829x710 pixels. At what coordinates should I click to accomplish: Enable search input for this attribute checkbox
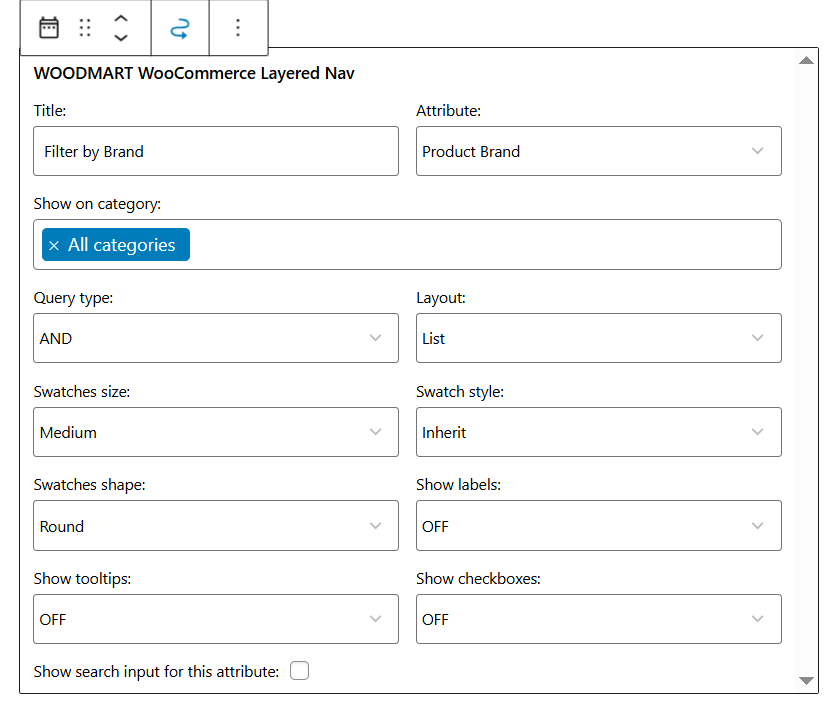click(x=299, y=671)
